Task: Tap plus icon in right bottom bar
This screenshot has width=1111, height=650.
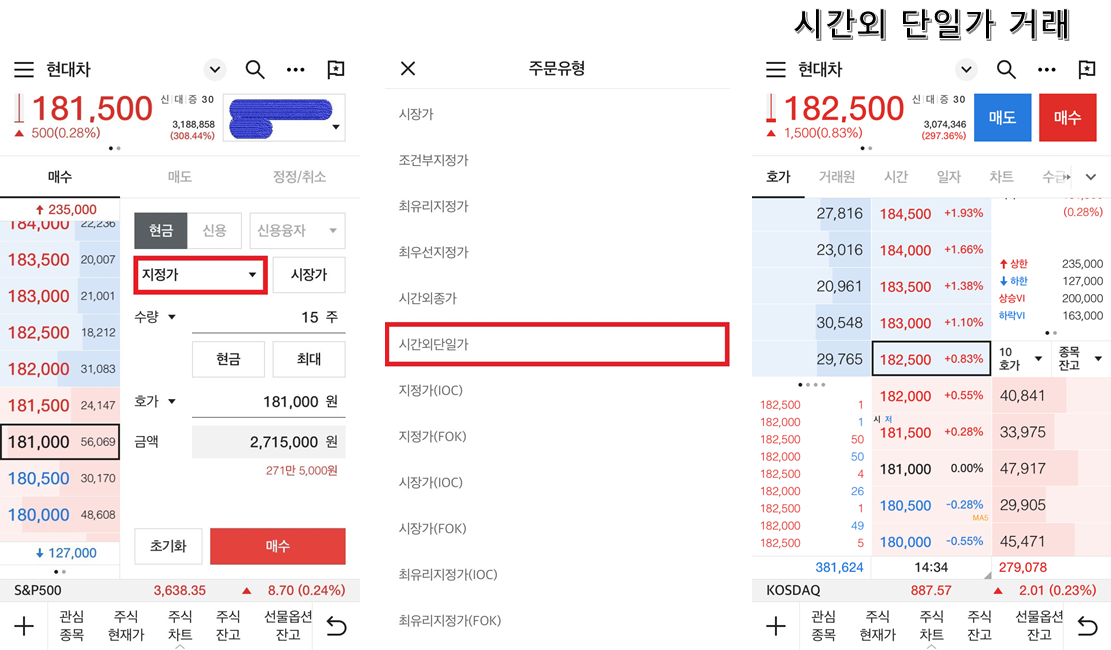Action: pyautogui.click(x=776, y=626)
